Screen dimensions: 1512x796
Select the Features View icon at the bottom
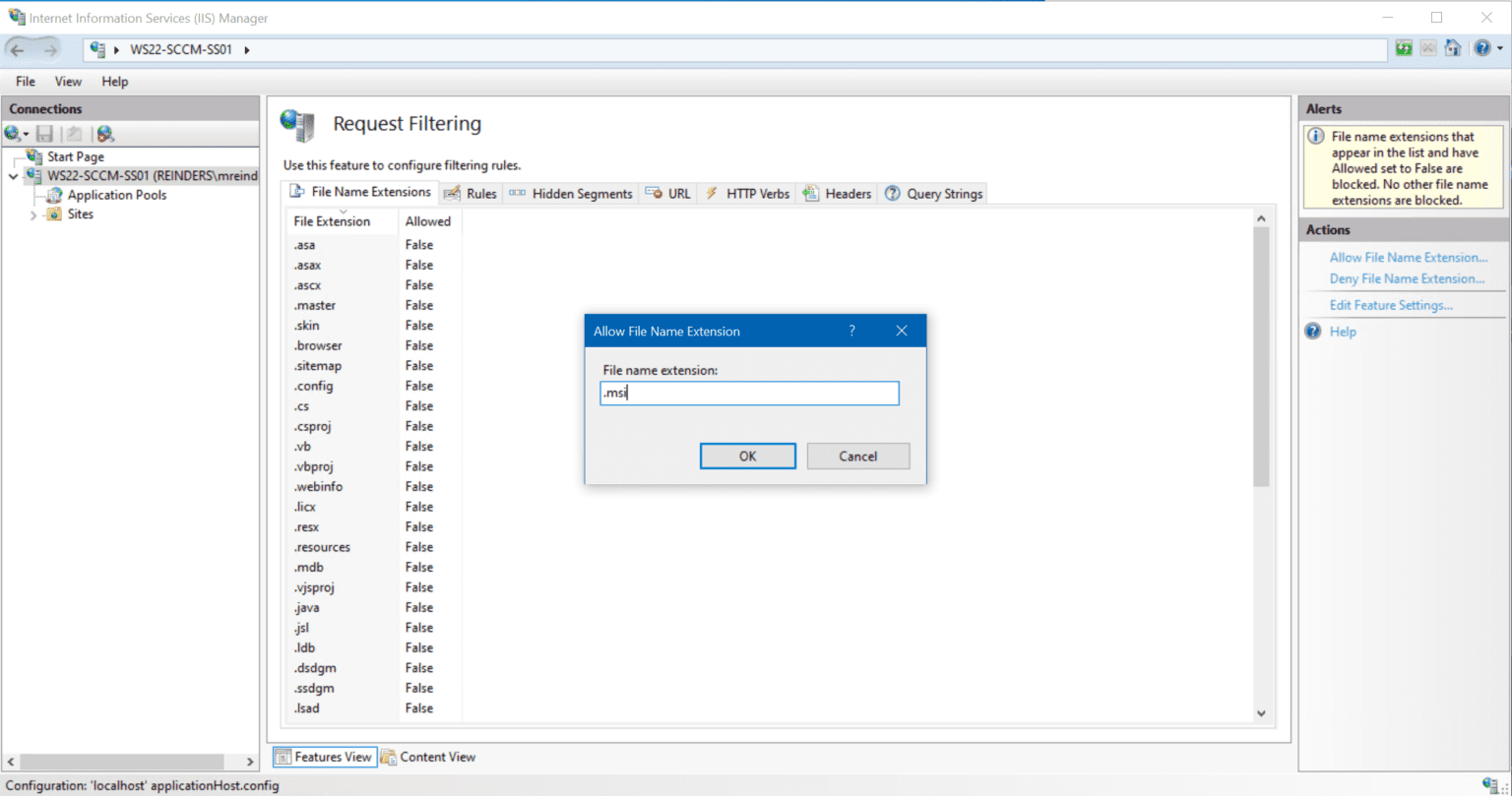coord(283,757)
